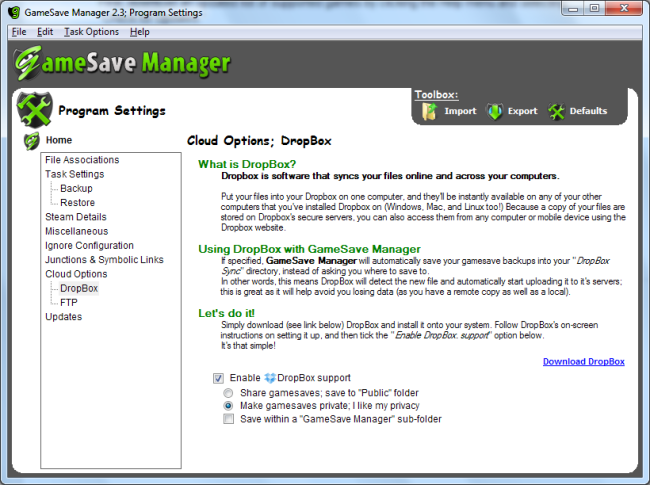The image size is (650, 485).
Task: Open the Task Options menu
Action: (x=91, y=32)
